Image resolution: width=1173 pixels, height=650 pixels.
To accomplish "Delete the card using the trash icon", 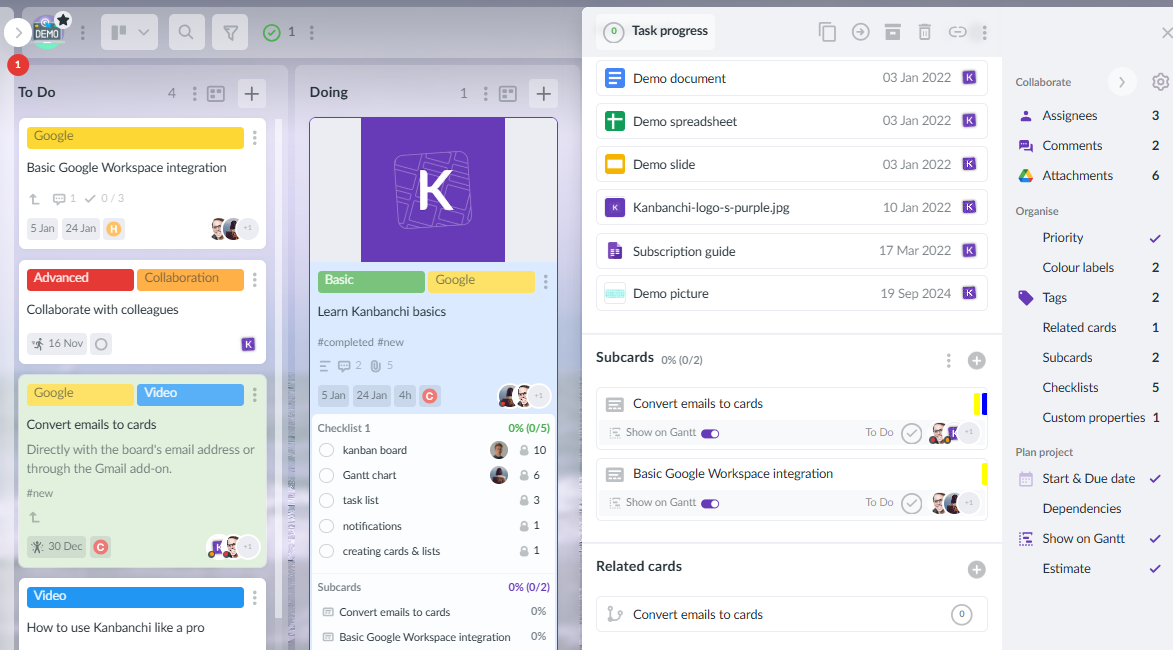I will click(924, 31).
